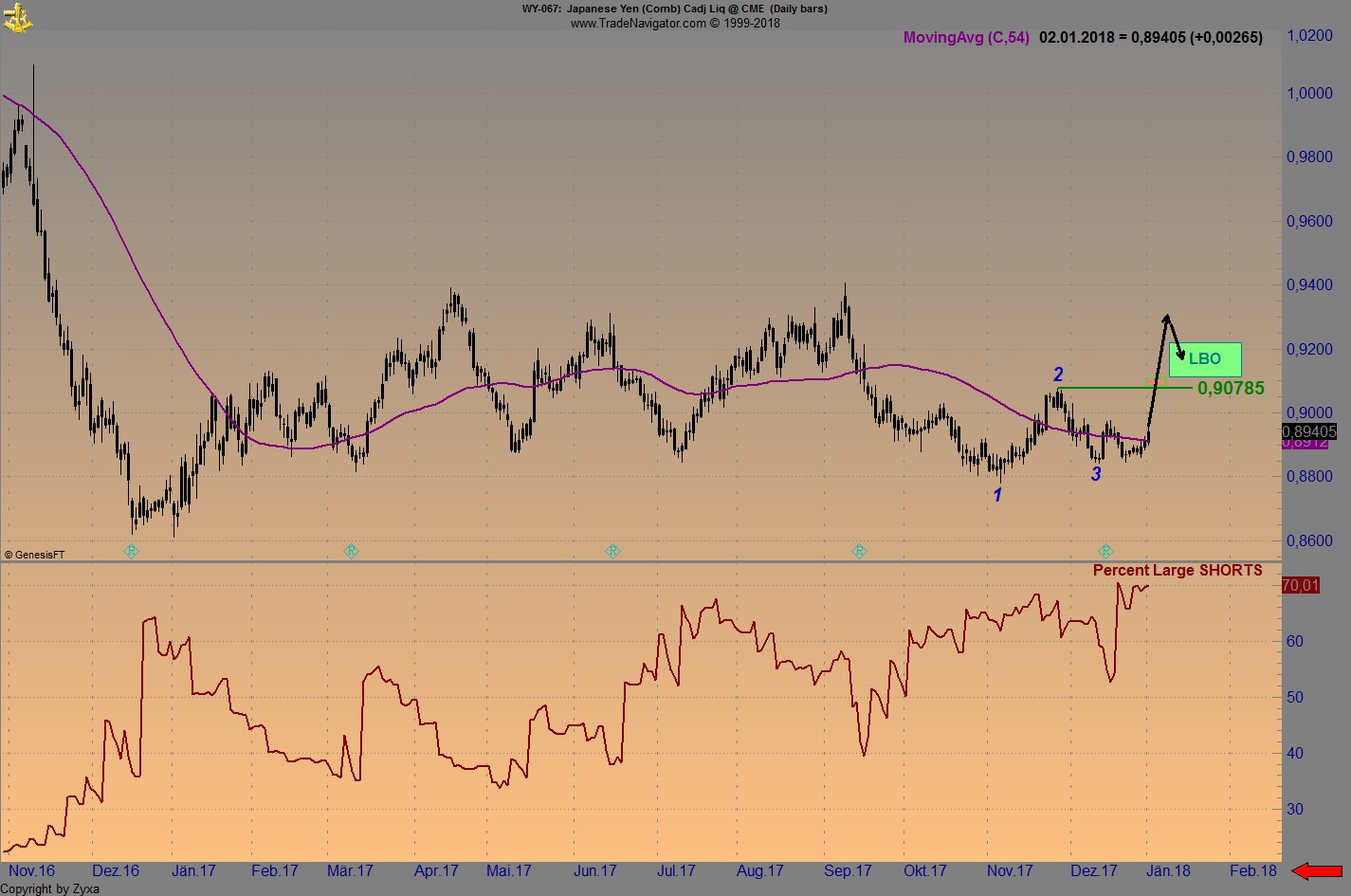Select the rollover marker above Sep.17

[x=859, y=551]
